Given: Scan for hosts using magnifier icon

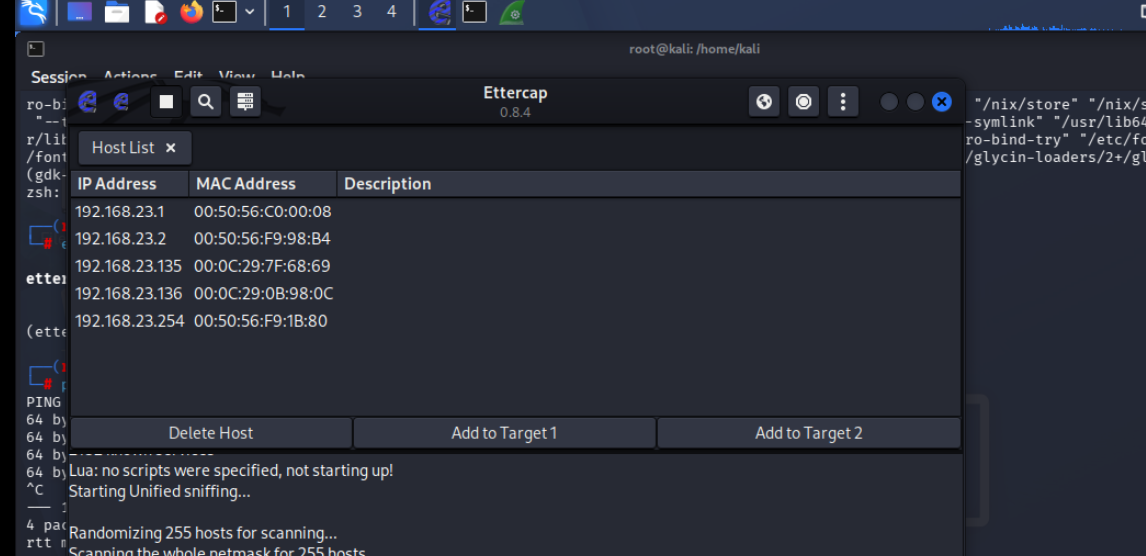Looking at the screenshot, I should pyautogui.click(x=206, y=102).
